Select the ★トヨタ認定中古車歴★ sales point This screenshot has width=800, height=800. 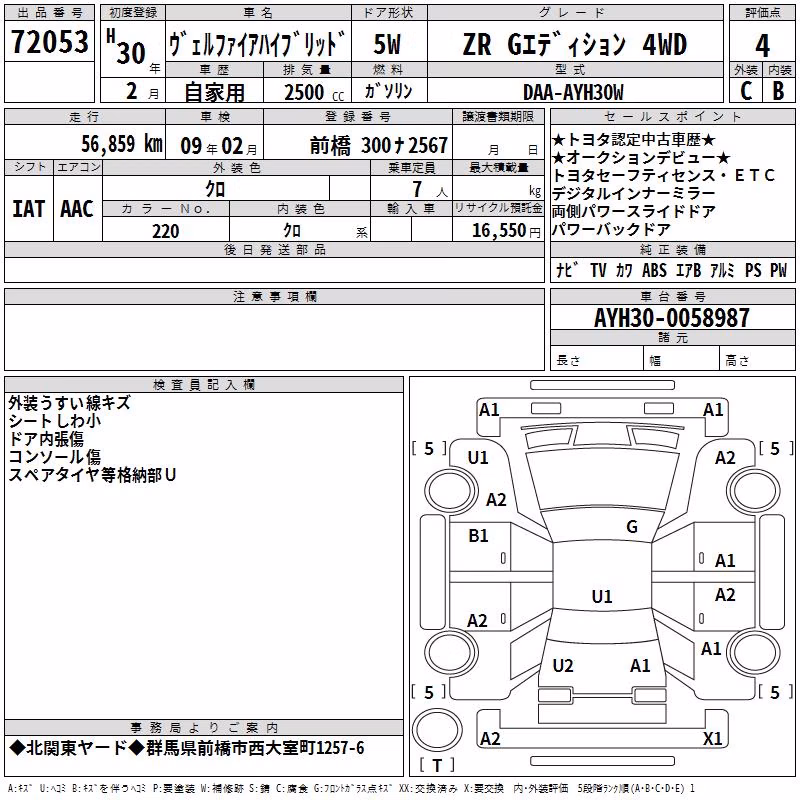pos(634,139)
